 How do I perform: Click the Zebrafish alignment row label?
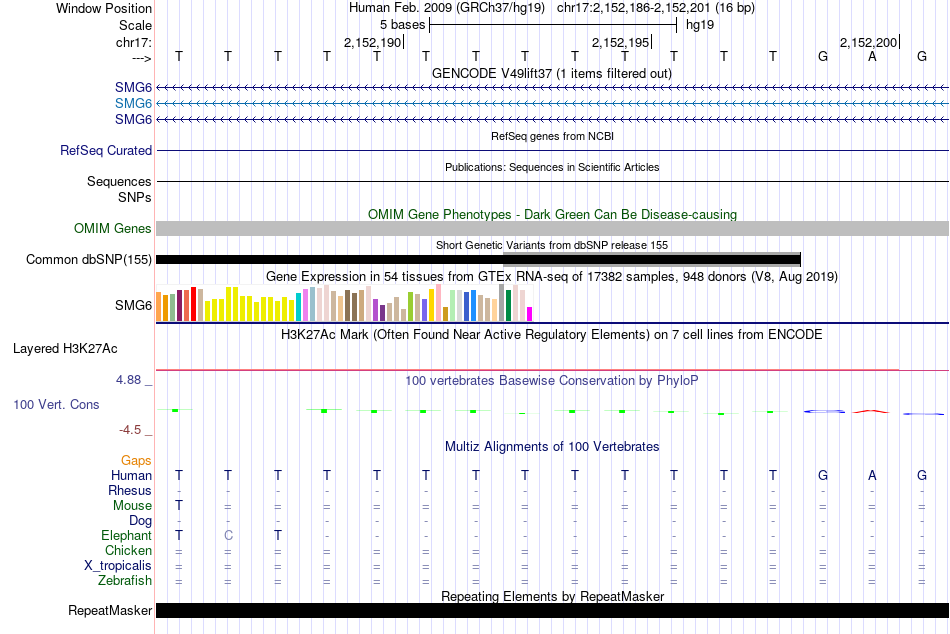125,581
